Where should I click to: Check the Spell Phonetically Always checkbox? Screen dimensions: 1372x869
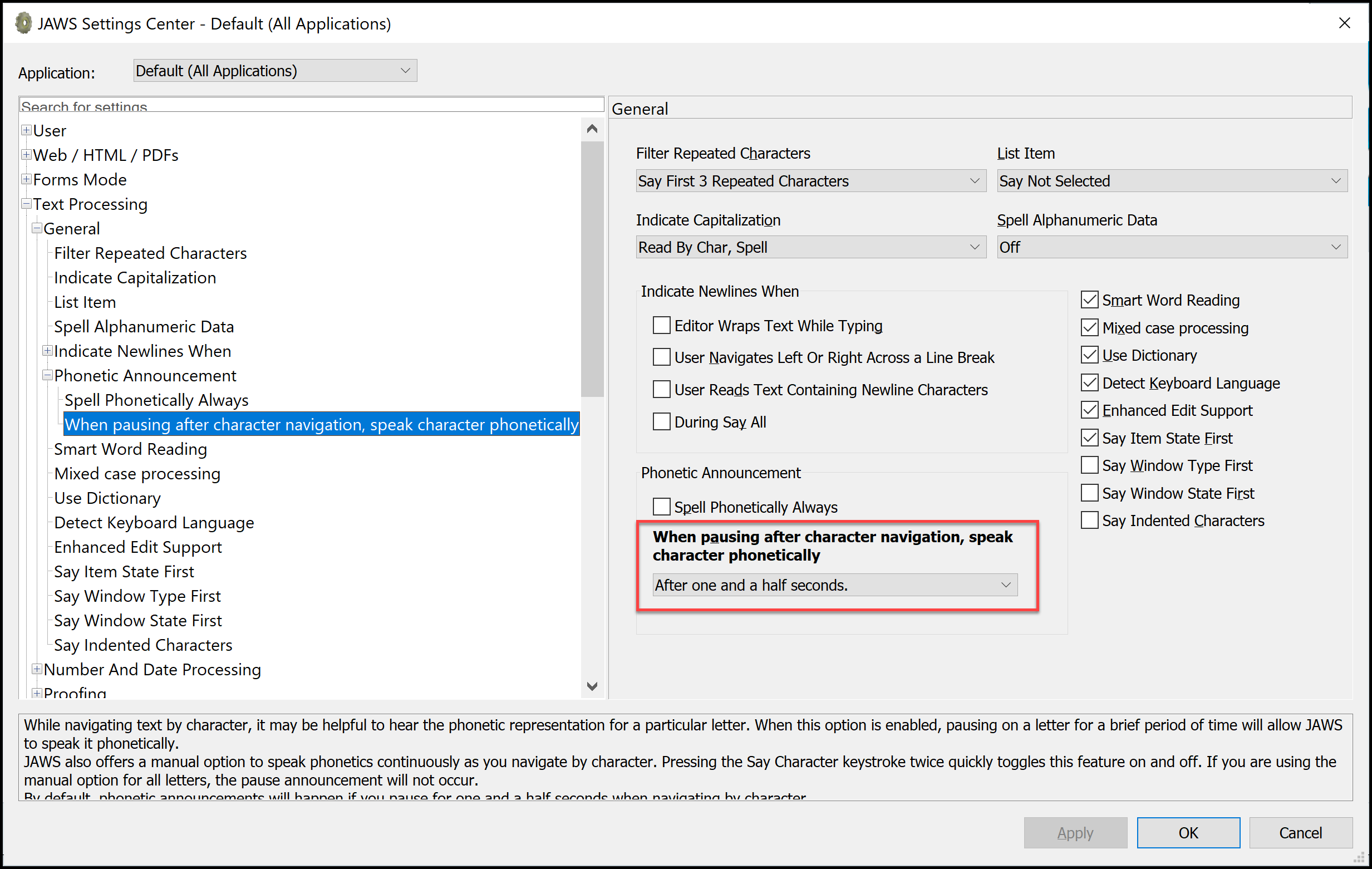661,507
